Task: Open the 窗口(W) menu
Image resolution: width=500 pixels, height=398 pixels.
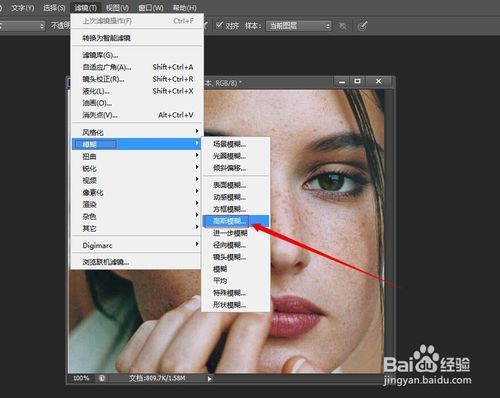Action: coord(151,8)
